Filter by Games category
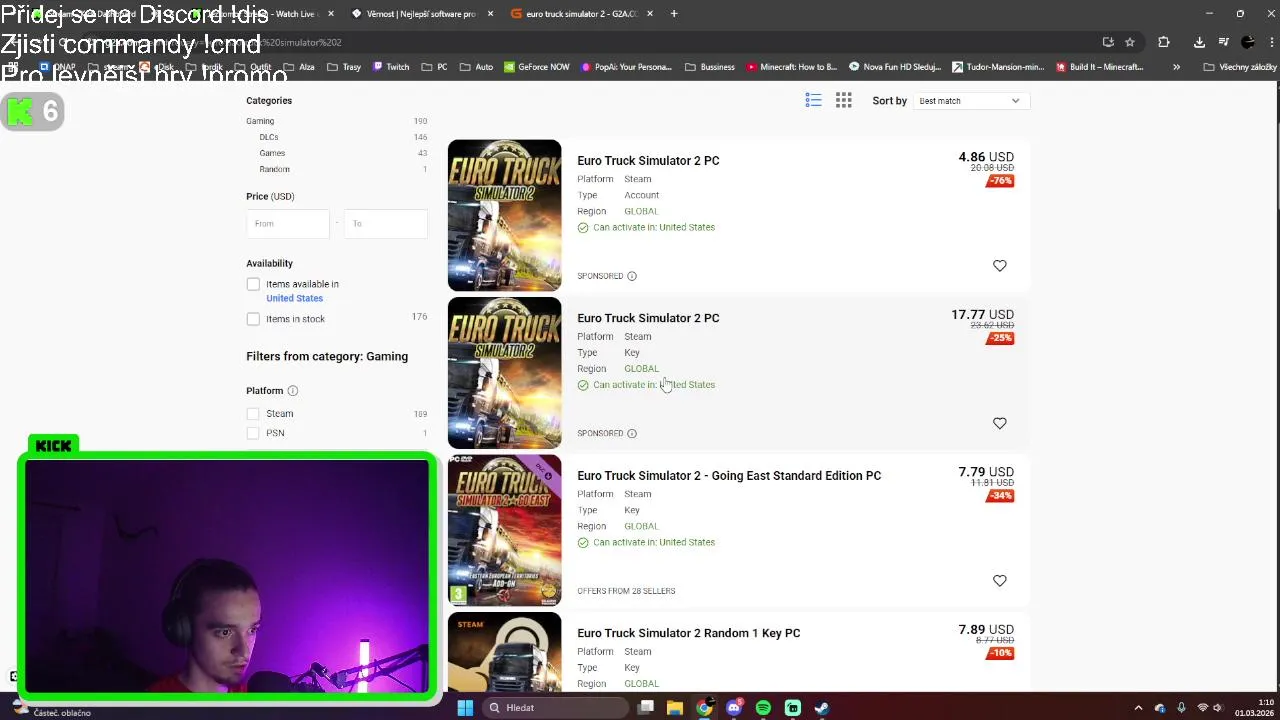Image resolution: width=1280 pixels, height=720 pixels. point(272,153)
